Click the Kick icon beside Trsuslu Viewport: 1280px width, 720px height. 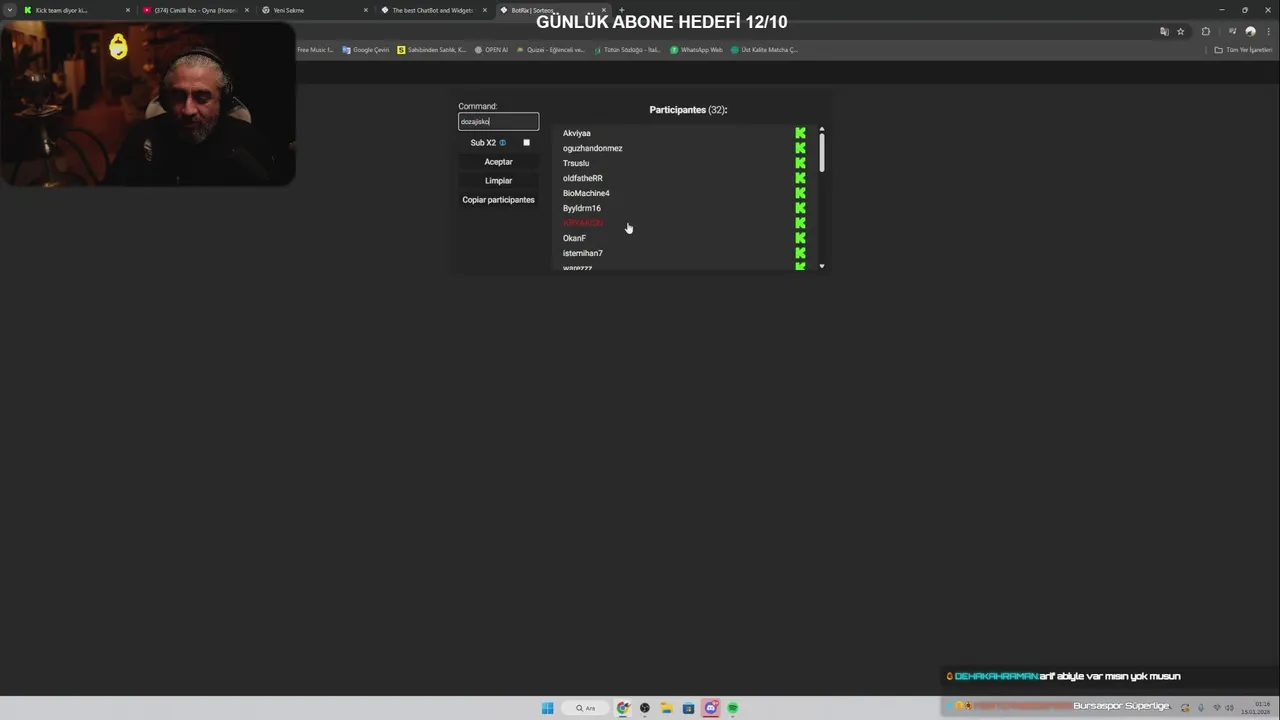pyautogui.click(x=800, y=163)
